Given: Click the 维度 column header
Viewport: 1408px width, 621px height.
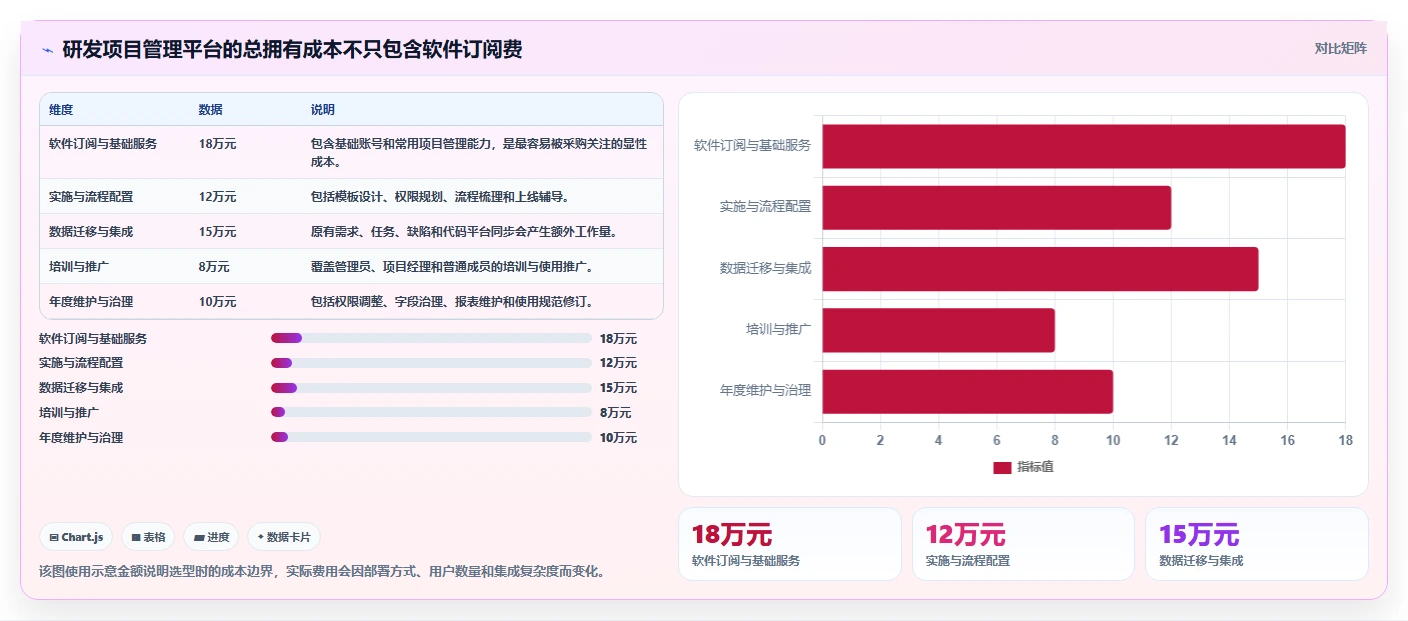Looking at the screenshot, I should pyautogui.click(x=61, y=110).
